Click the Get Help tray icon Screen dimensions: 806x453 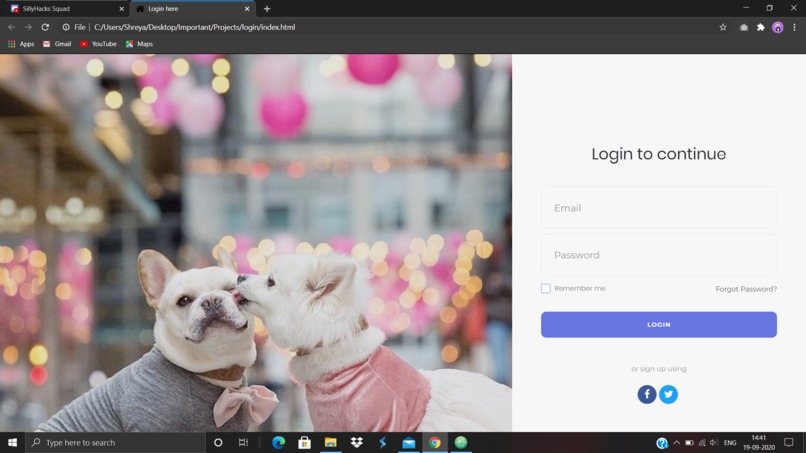coord(662,443)
